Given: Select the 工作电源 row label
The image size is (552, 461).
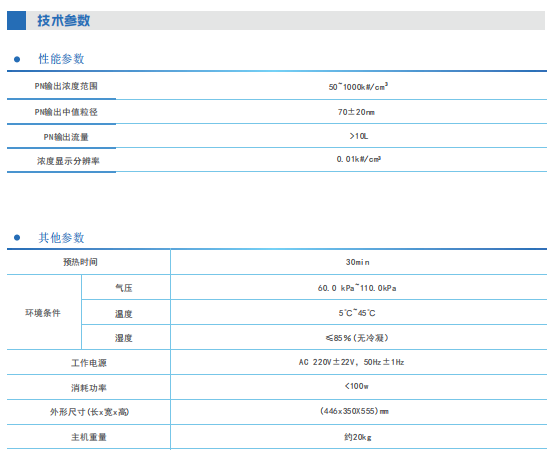Looking at the screenshot, I should (89, 363).
